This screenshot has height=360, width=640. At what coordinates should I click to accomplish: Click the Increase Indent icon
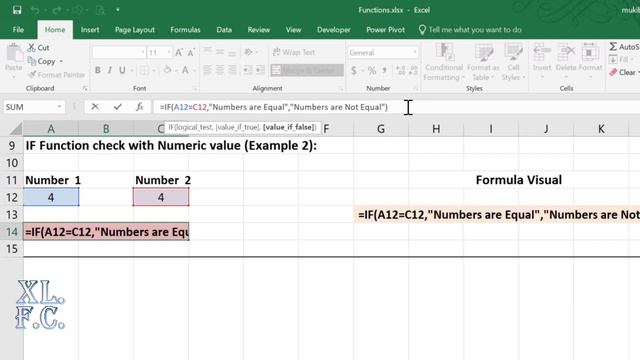click(x=260, y=70)
